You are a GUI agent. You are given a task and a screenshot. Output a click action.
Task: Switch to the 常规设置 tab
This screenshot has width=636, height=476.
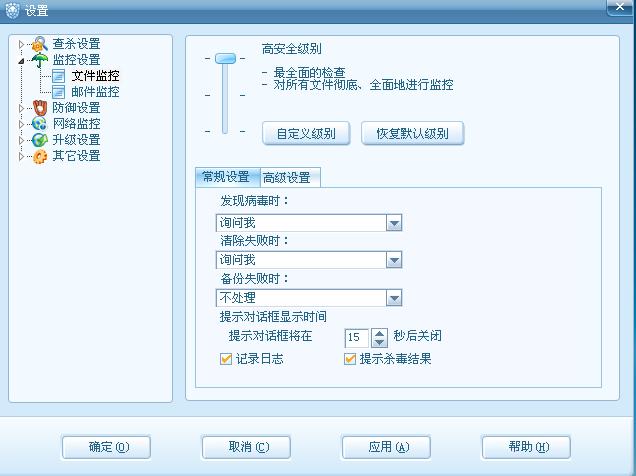(x=226, y=177)
